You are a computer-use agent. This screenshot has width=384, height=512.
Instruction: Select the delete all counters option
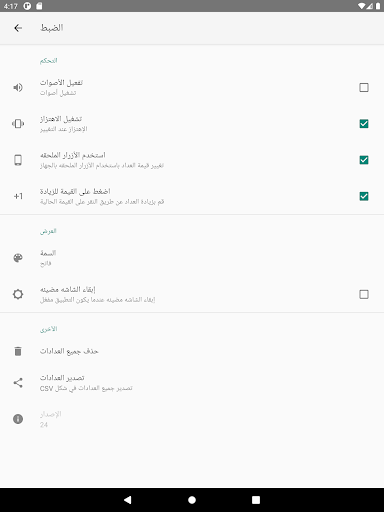(x=192, y=351)
